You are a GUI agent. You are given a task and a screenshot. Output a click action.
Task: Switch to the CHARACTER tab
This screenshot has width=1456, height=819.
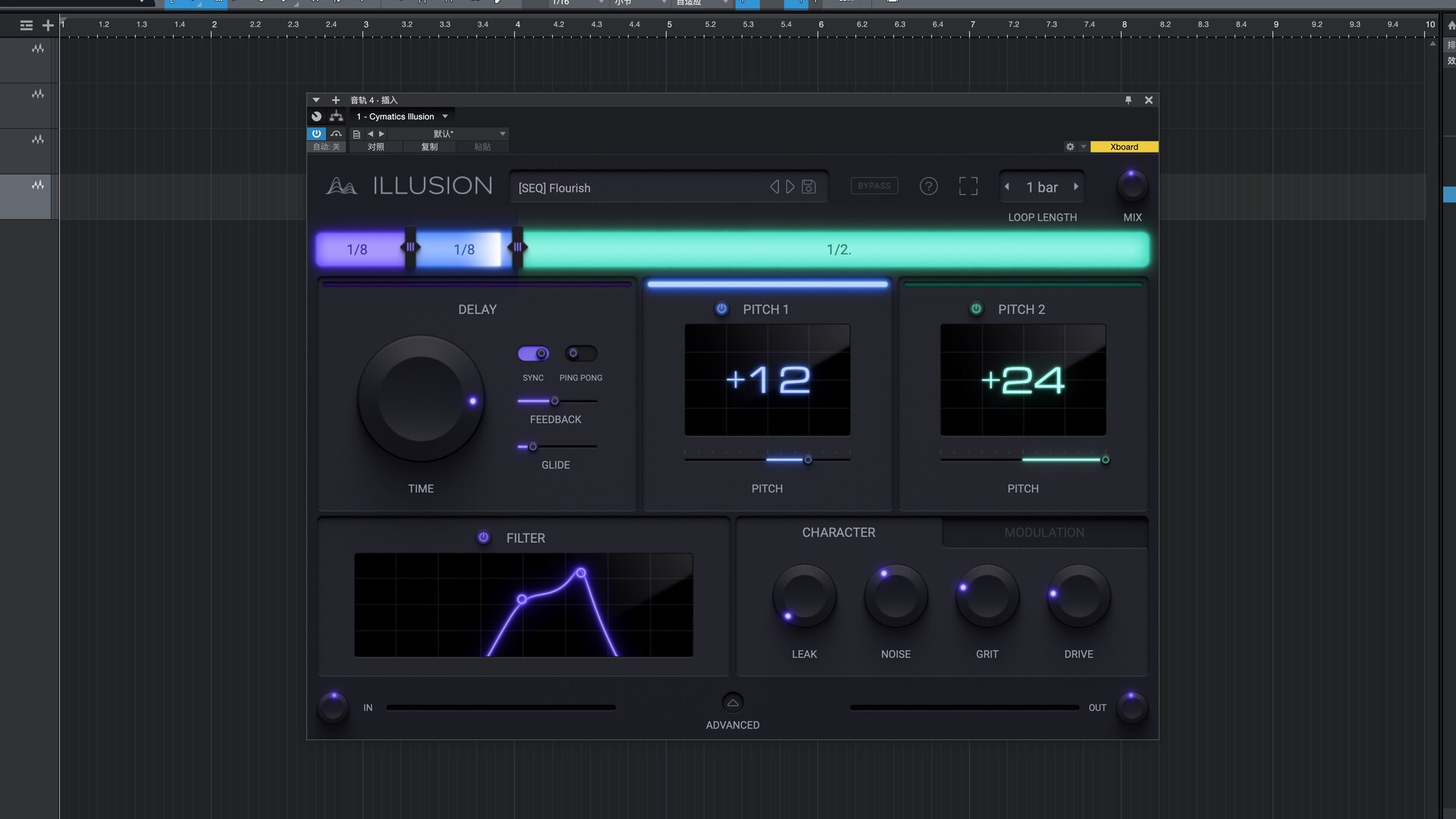(x=839, y=532)
